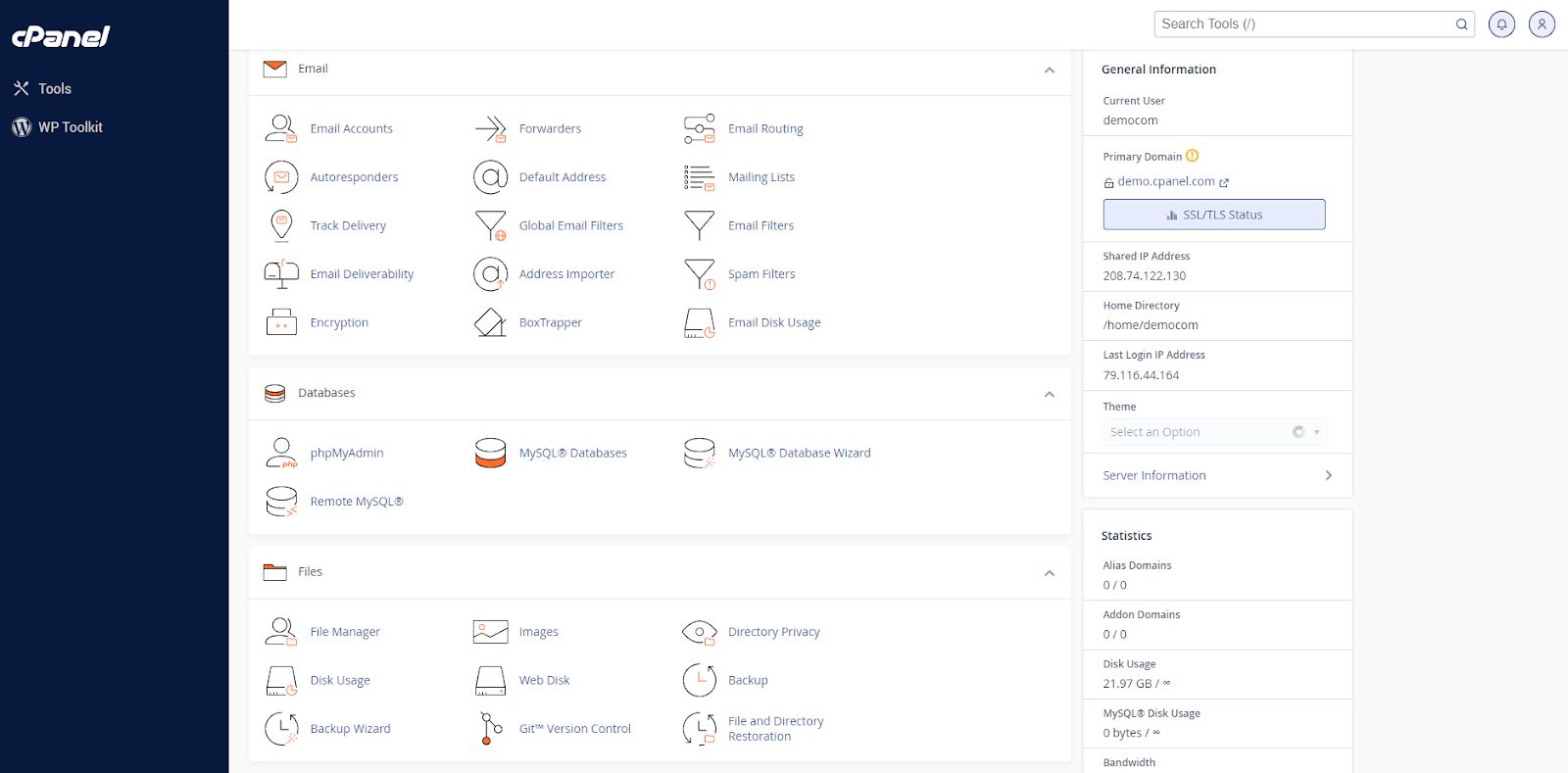Viewport: 1568px width, 773px height.
Task: Open the Email Routing icon
Action: (x=699, y=128)
